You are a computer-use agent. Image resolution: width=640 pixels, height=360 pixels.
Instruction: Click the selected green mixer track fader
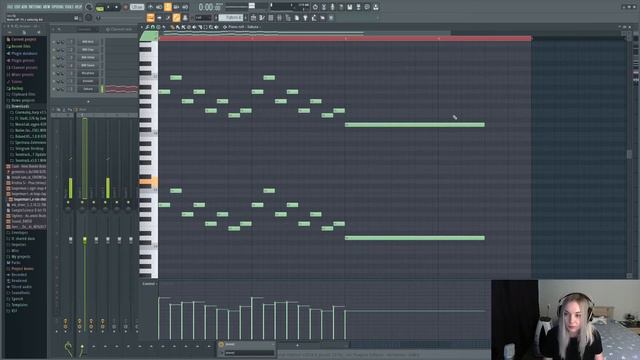[x=84, y=240]
